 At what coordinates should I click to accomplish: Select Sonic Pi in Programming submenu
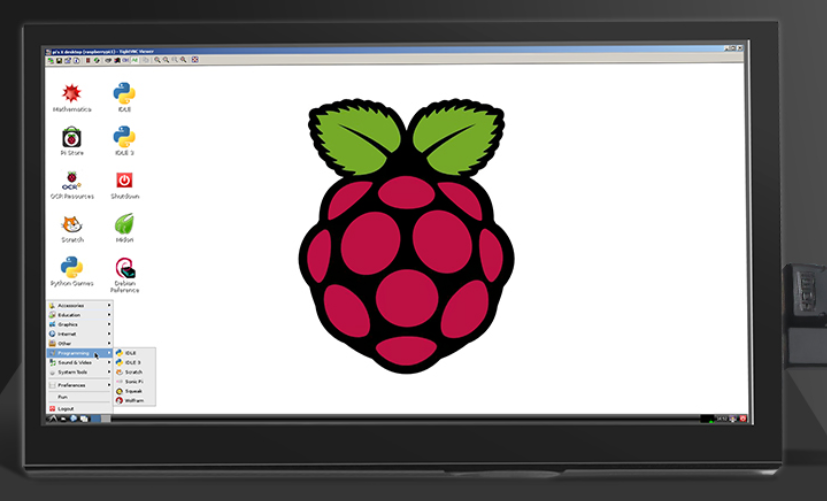tap(134, 381)
